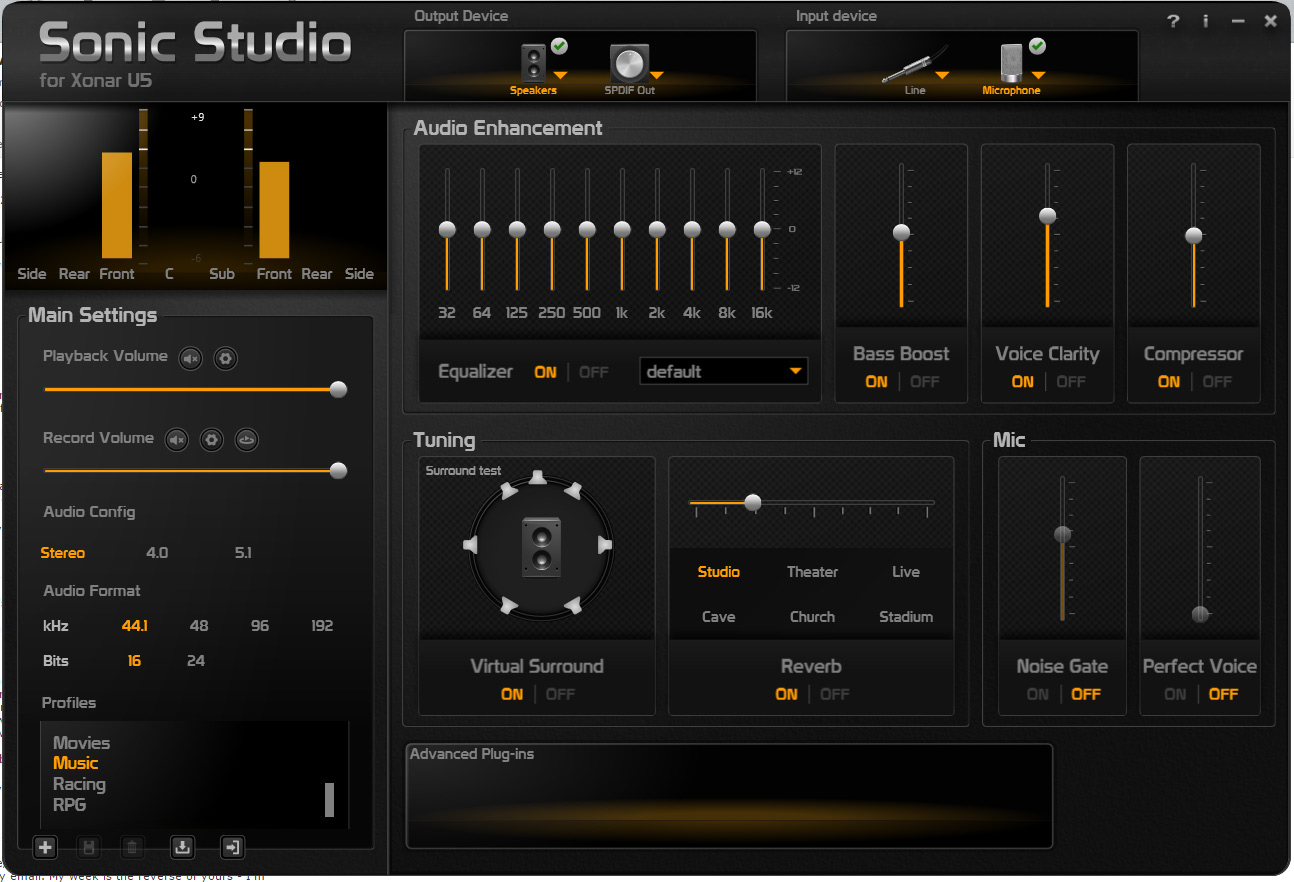Click the Bass Boost slider handle

click(902, 232)
